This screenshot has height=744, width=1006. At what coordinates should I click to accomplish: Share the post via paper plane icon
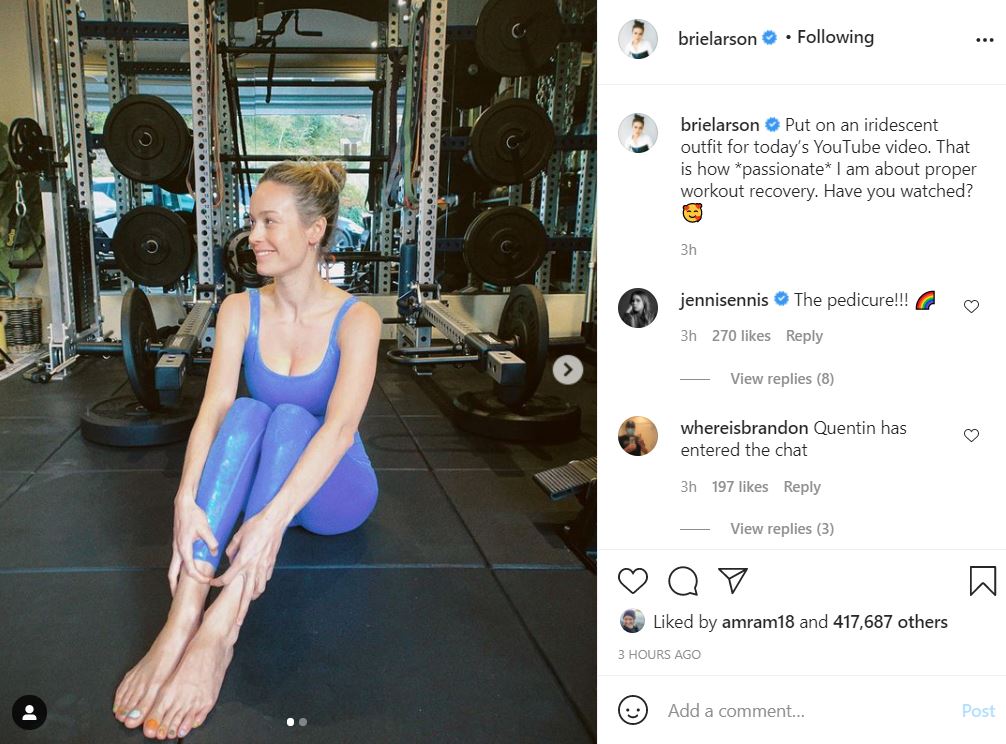[x=733, y=580]
